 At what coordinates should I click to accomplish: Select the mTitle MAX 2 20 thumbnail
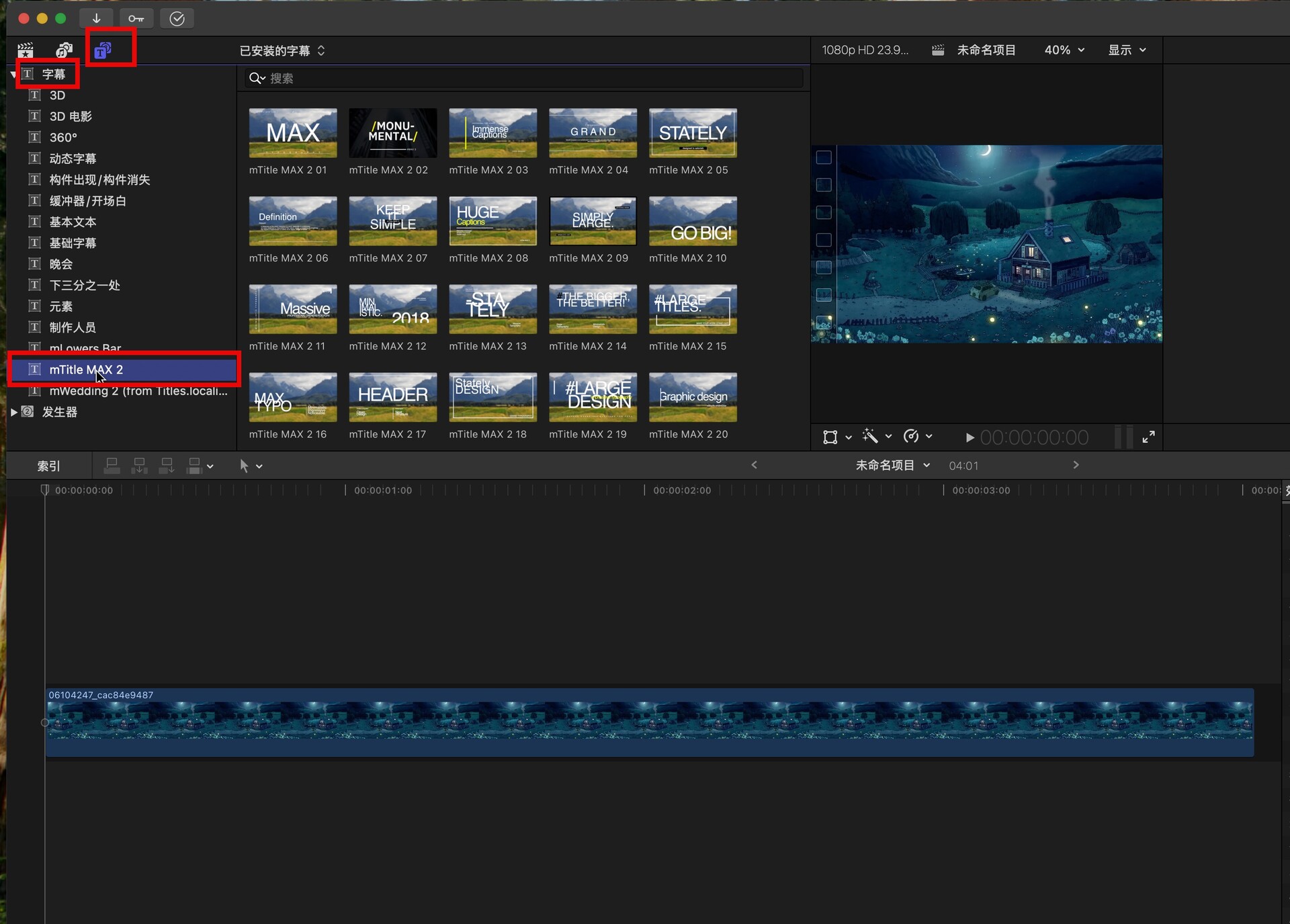(x=693, y=397)
